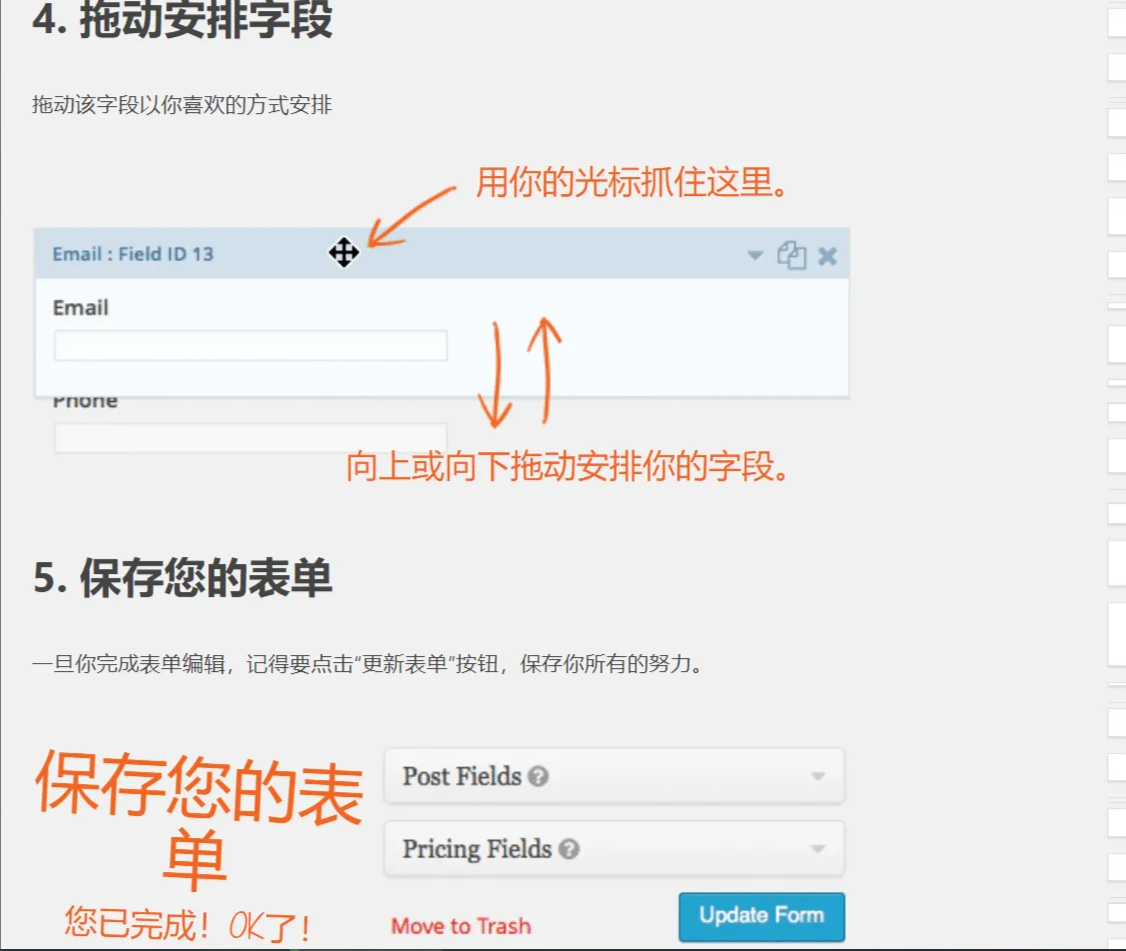
Task: Click the Email text input box
Action: tap(251, 345)
